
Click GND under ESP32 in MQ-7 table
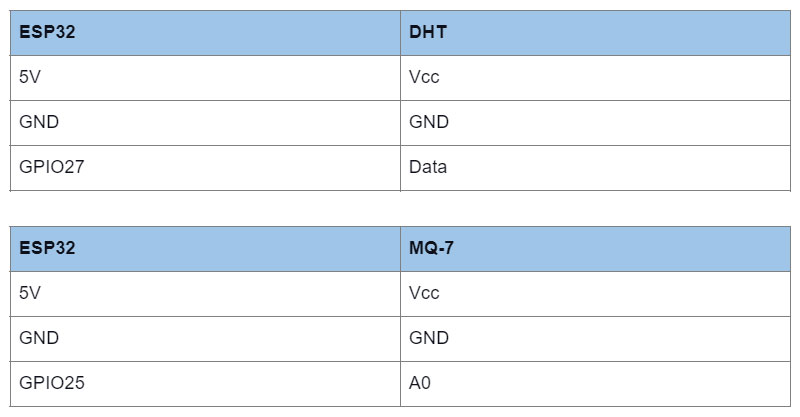pos(205,338)
